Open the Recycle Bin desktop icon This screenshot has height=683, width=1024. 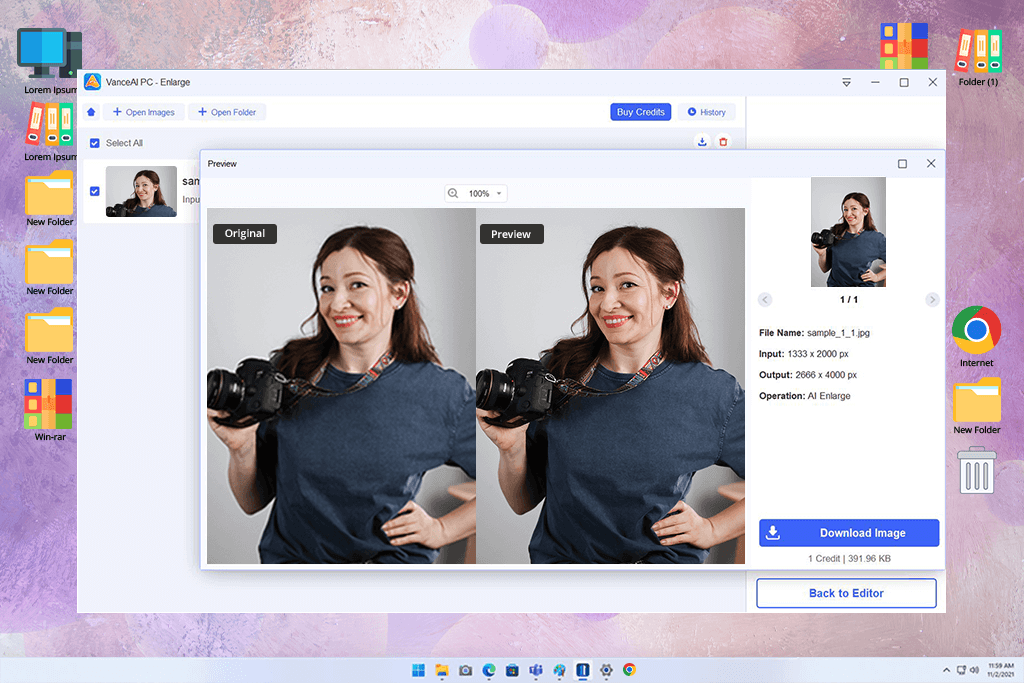(977, 470)
